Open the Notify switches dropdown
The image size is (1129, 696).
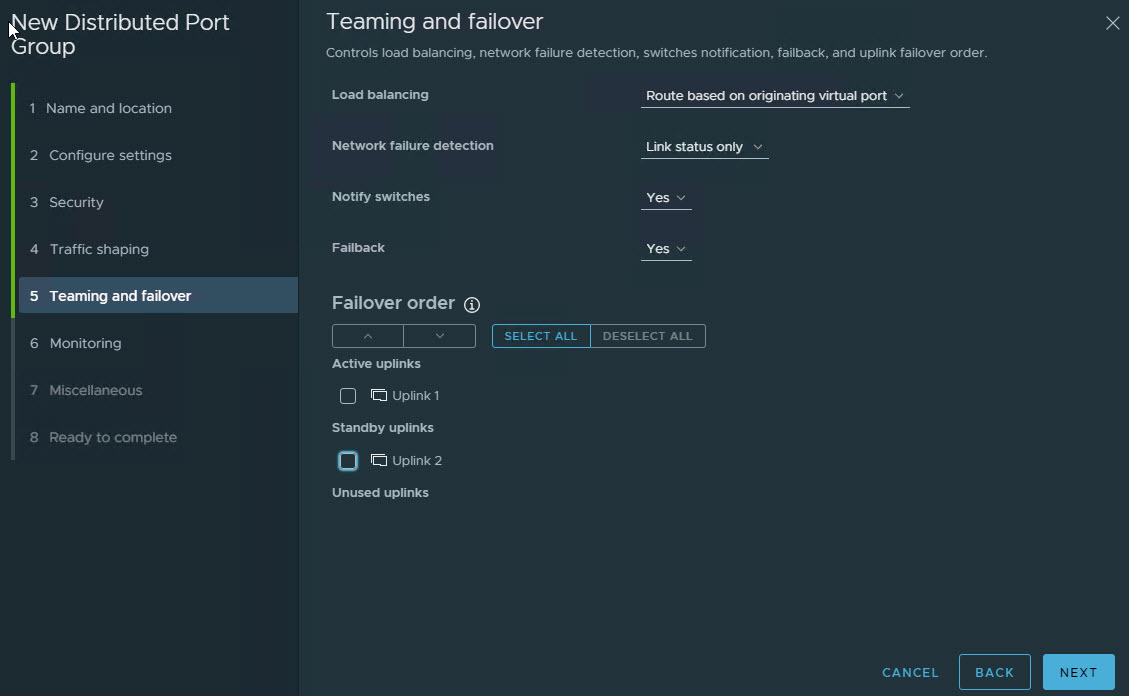[666, 198]
